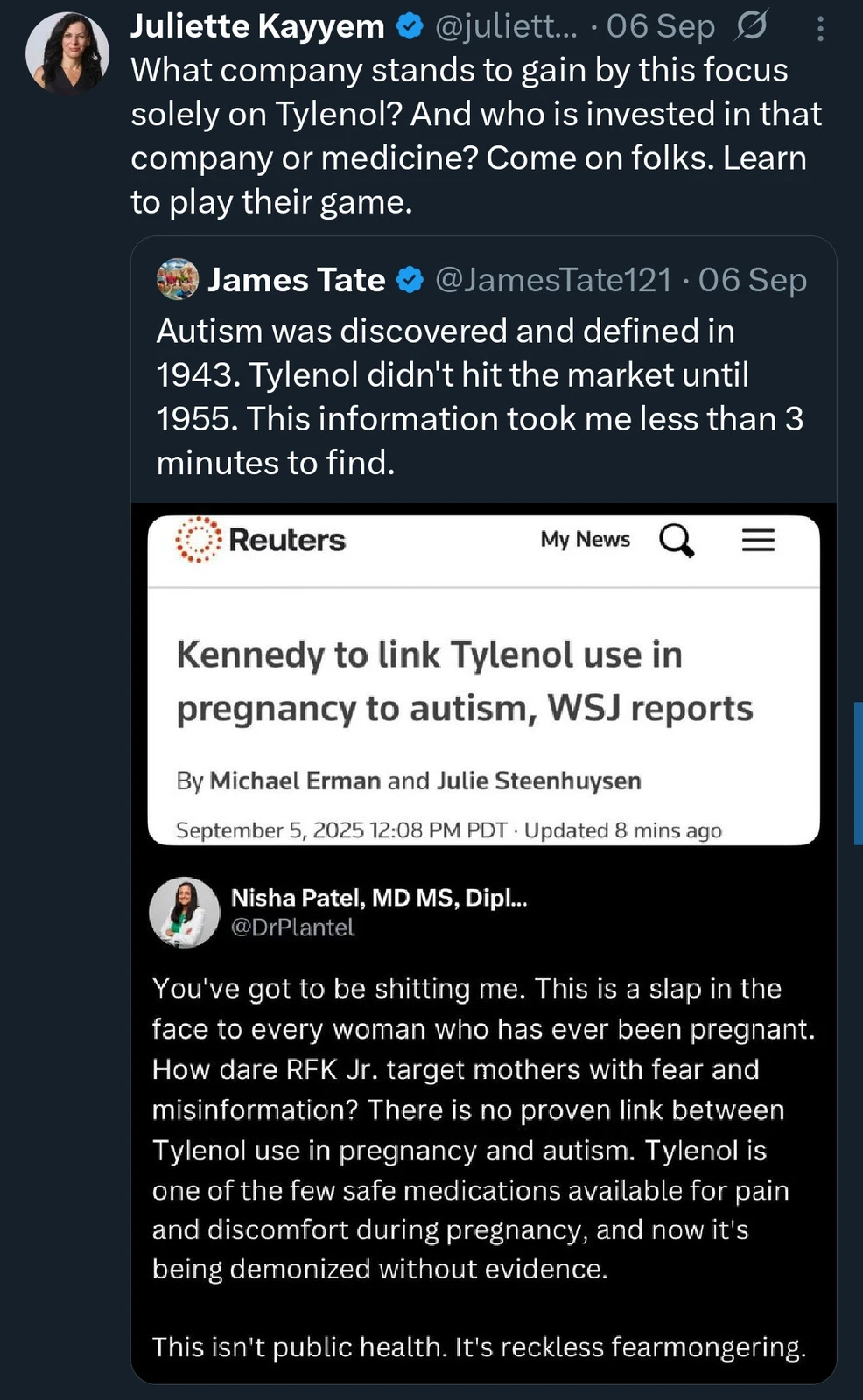
Task: Open Juliette Kayyem's profile picture
Action: coord(67,53)
